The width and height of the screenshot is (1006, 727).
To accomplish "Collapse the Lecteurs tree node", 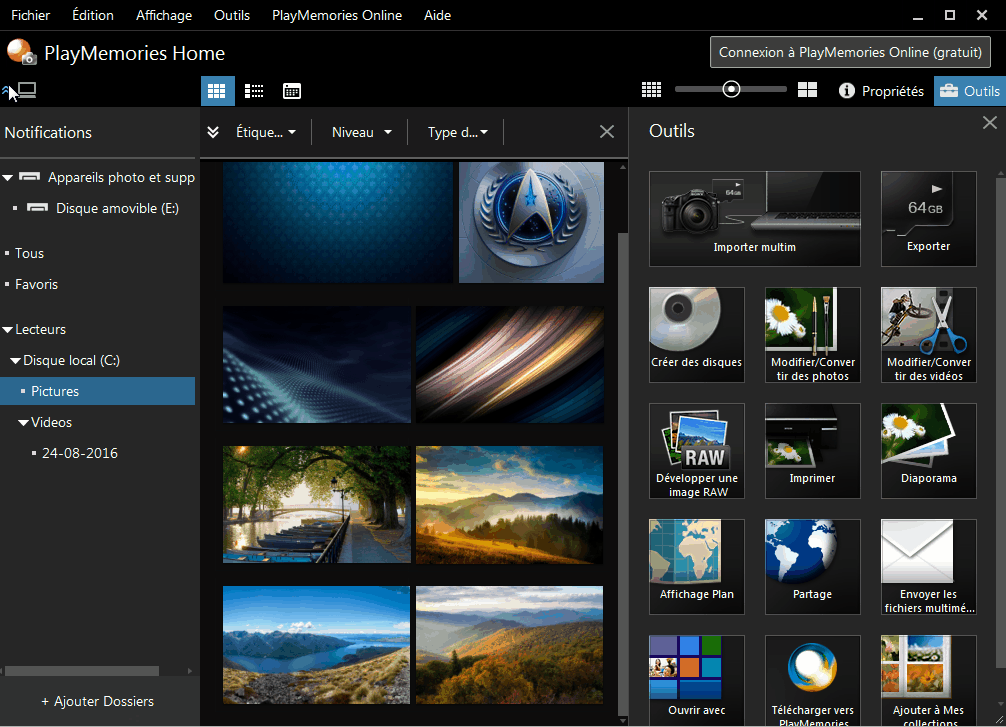I will tap(8, 330).
